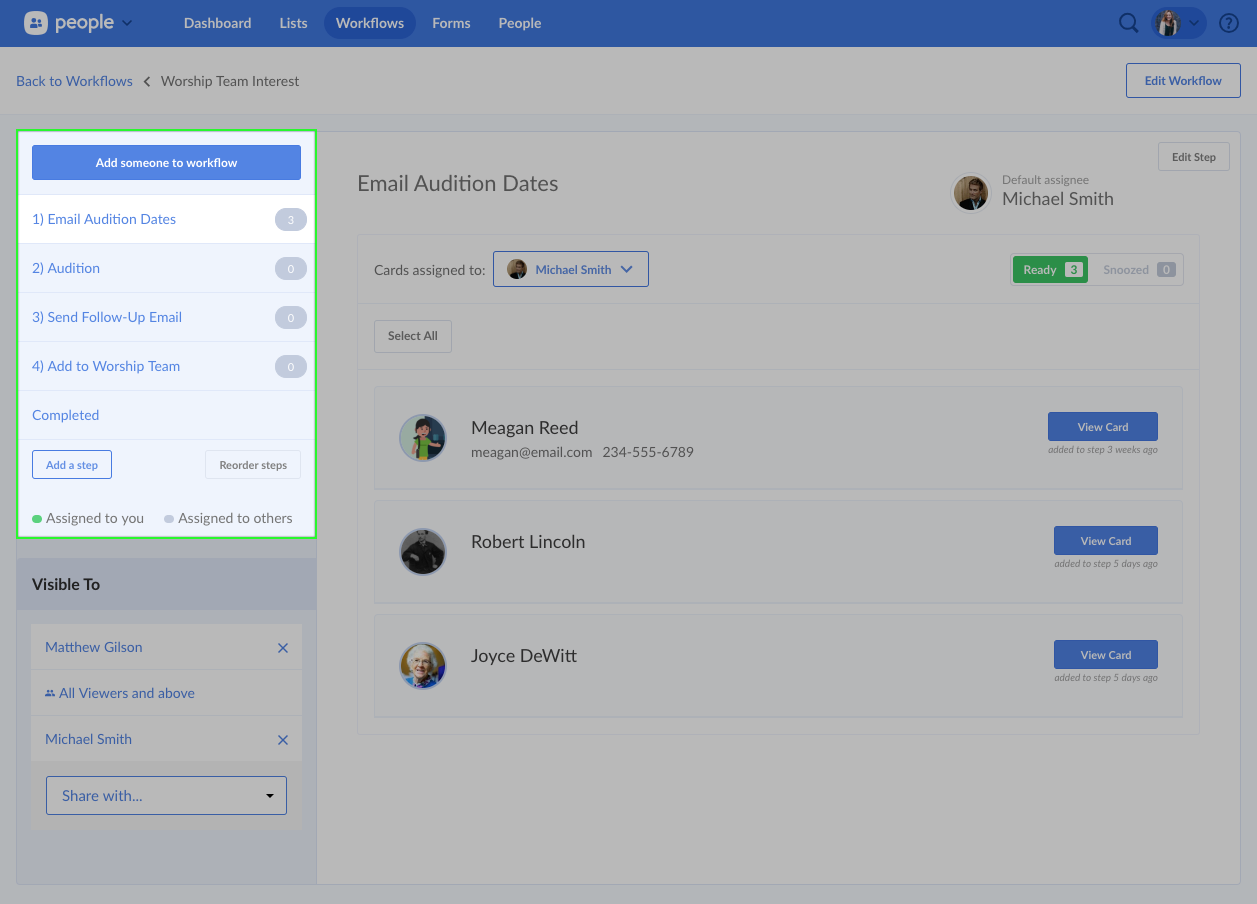Open the help question mark icon
This screenshot has width=1257, height=904.
[1229, 23]
